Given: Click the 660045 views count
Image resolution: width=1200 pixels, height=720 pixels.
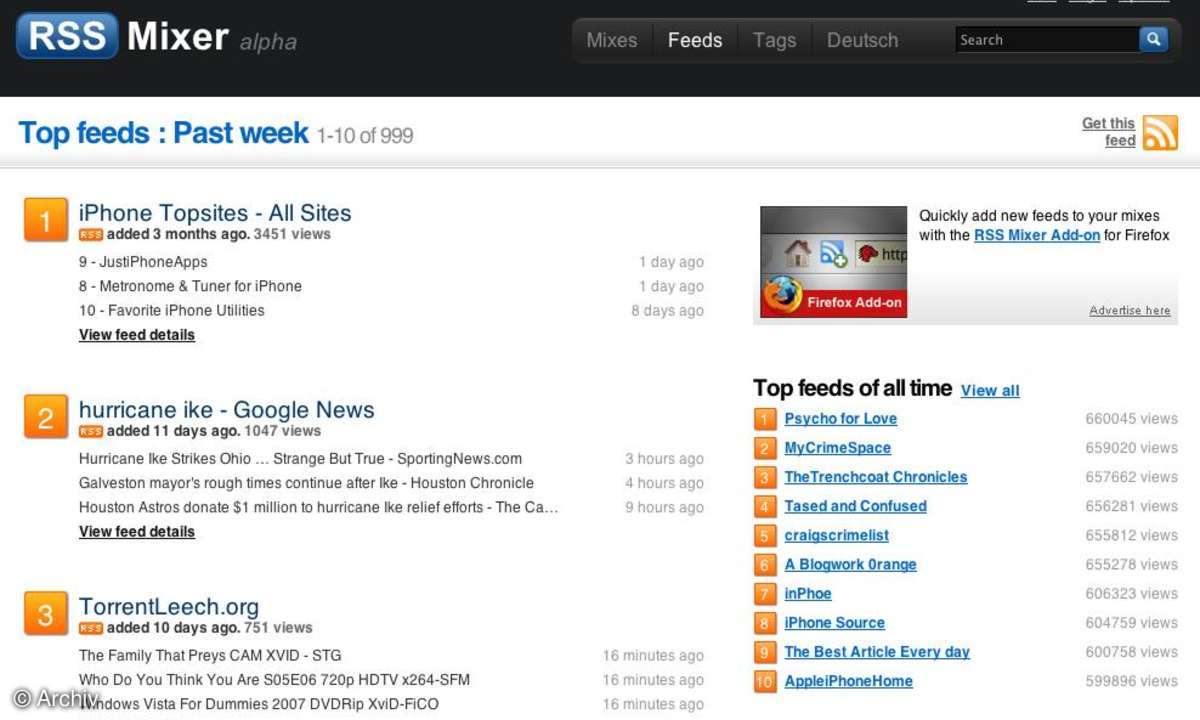Looking at the screenshot, I should point(1132,419).
